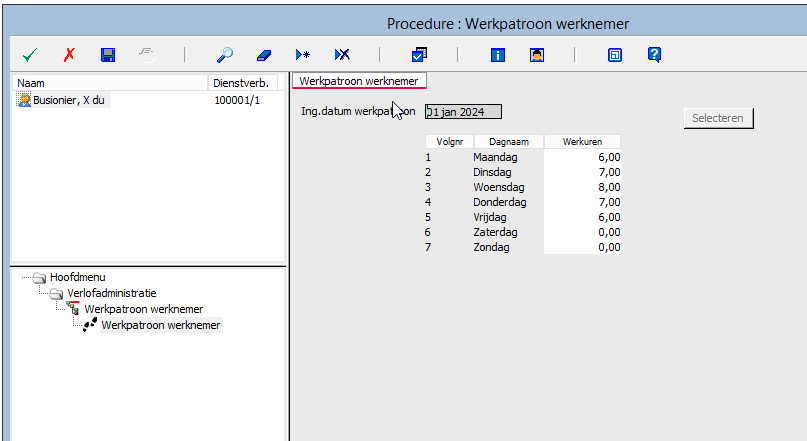Switch to the Werkpatroon werknemer tab
The width and height of the screenshot is (807, 441).
(x=359, y=81)
